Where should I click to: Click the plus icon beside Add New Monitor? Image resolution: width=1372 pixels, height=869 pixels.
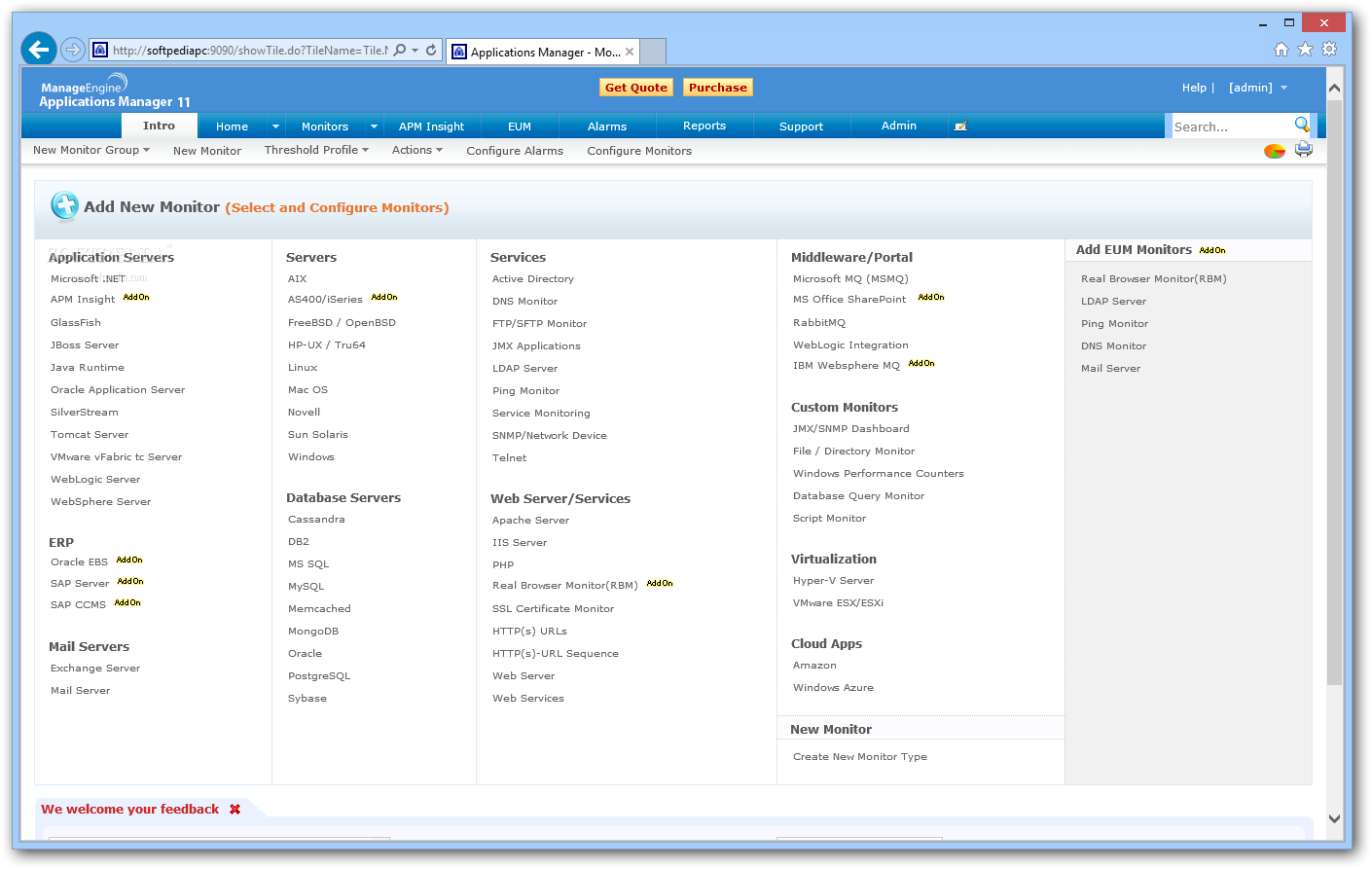64,205
